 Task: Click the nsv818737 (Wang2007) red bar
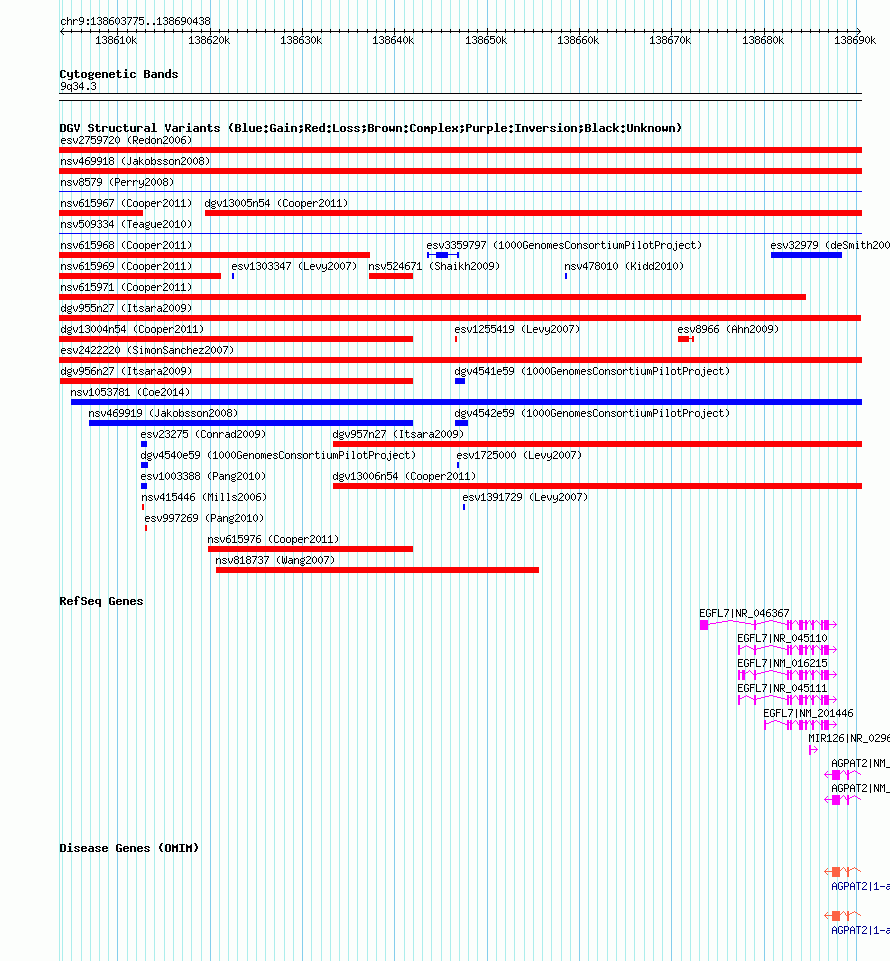377,570
